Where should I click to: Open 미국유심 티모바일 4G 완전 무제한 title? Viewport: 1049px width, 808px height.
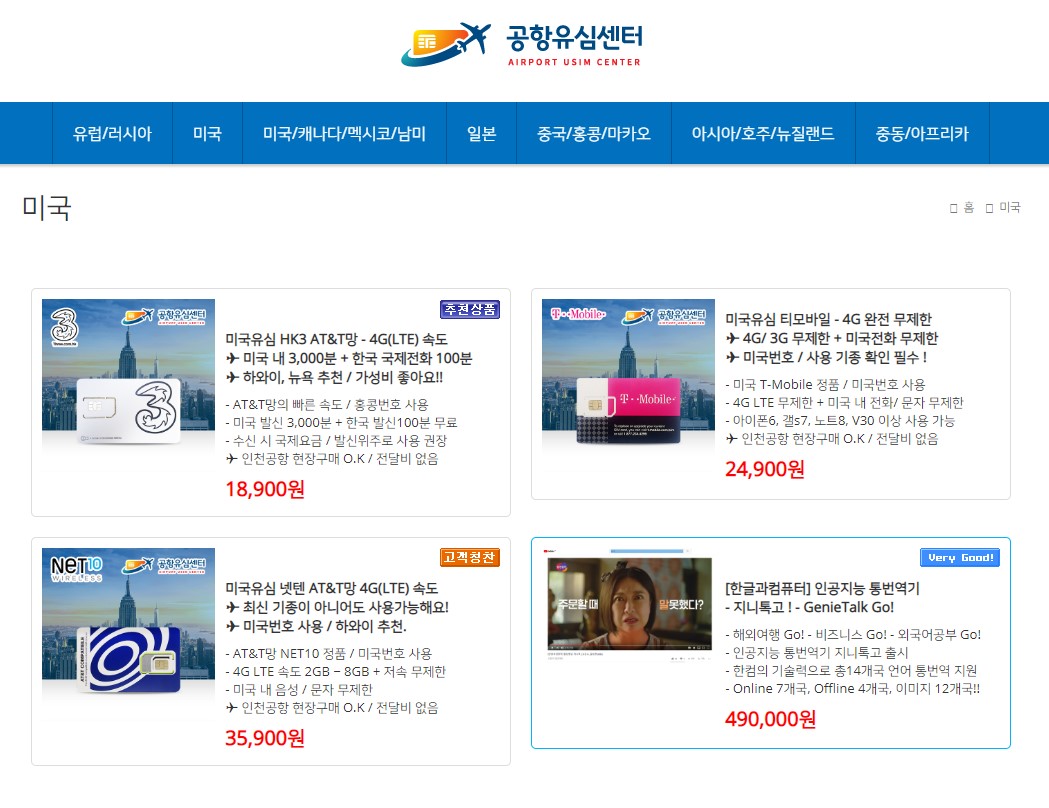(x=828, y=319)
